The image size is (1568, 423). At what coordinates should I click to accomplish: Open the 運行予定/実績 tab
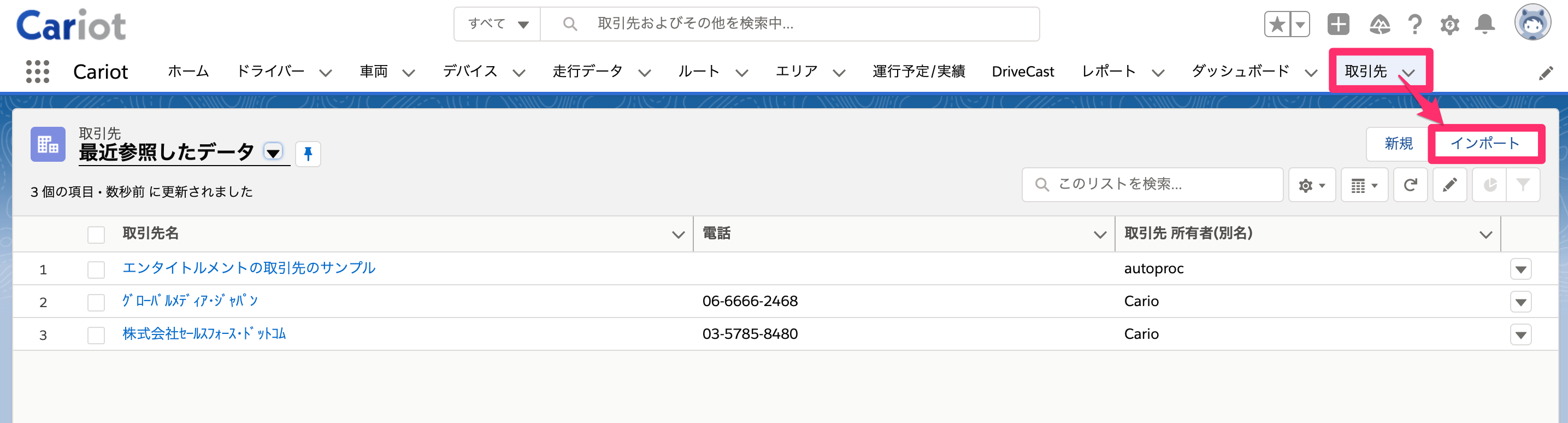(918, 72)
